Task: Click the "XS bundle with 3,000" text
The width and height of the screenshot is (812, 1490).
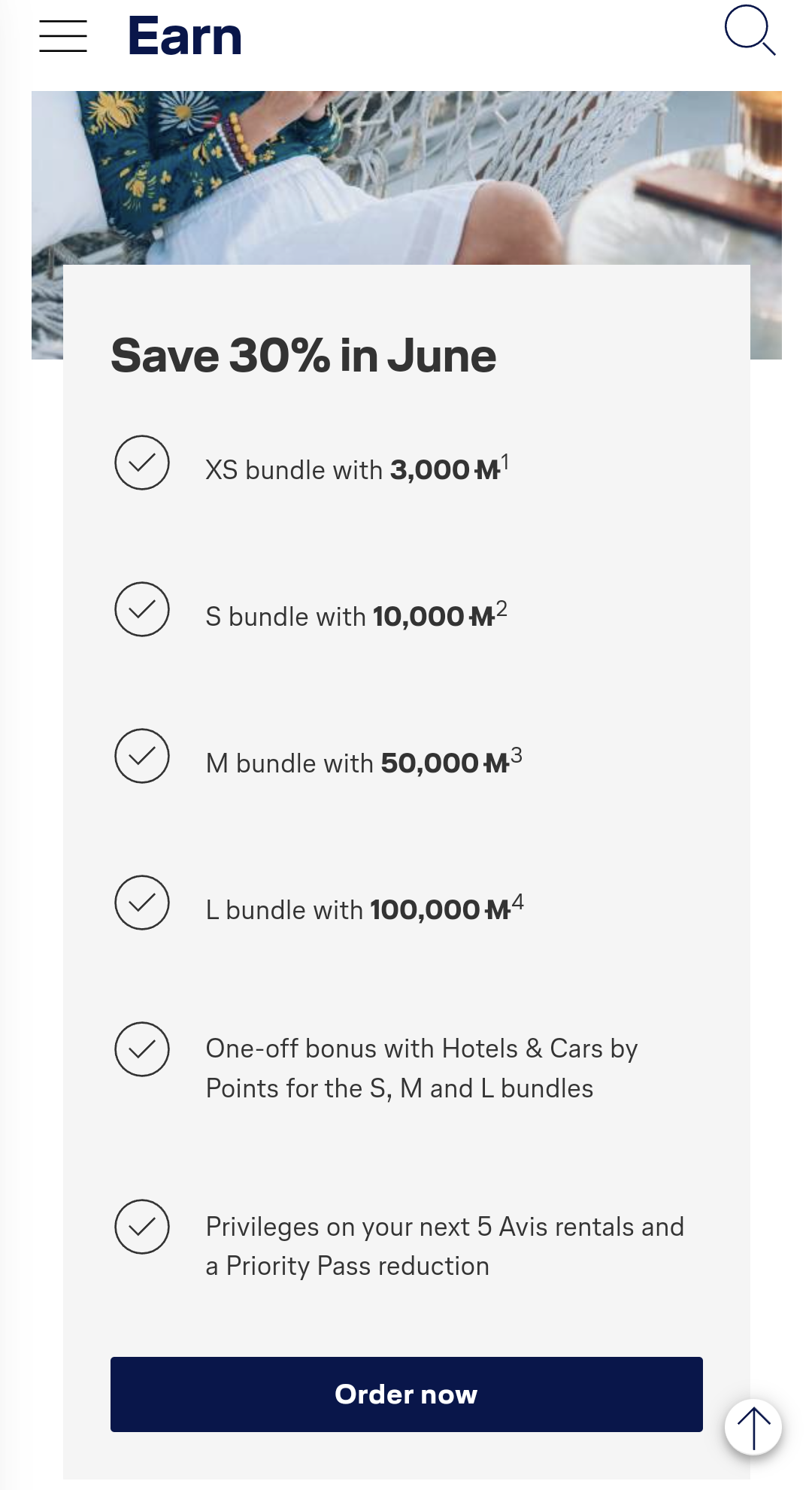Action: tap(338, 470)
